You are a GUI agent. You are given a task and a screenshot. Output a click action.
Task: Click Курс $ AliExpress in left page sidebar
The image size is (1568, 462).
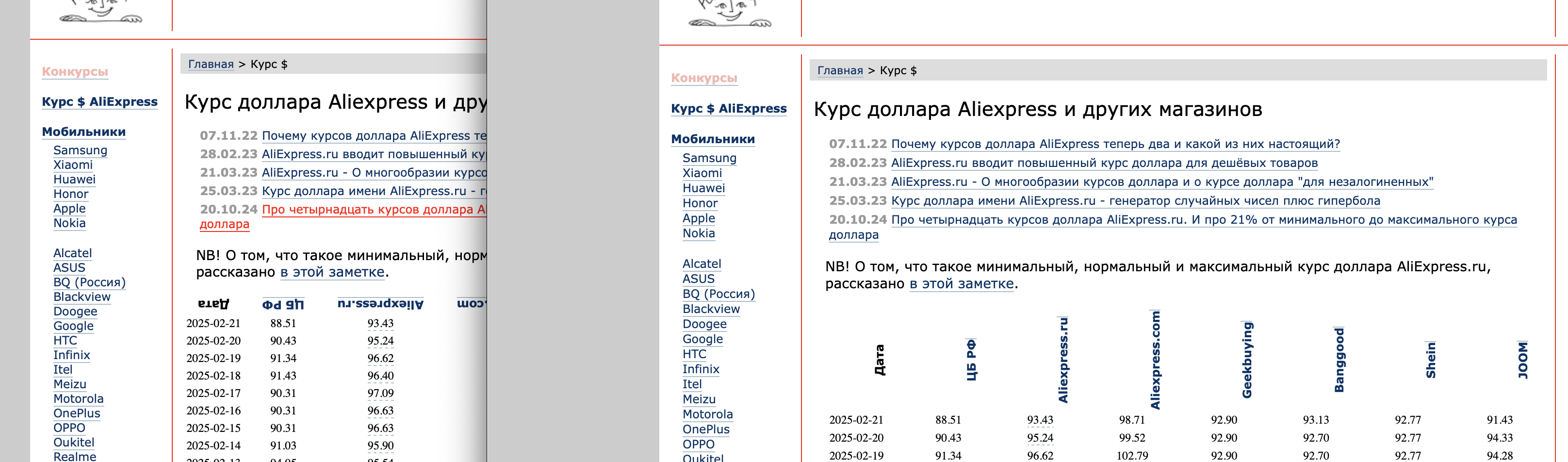click(100, 101)
